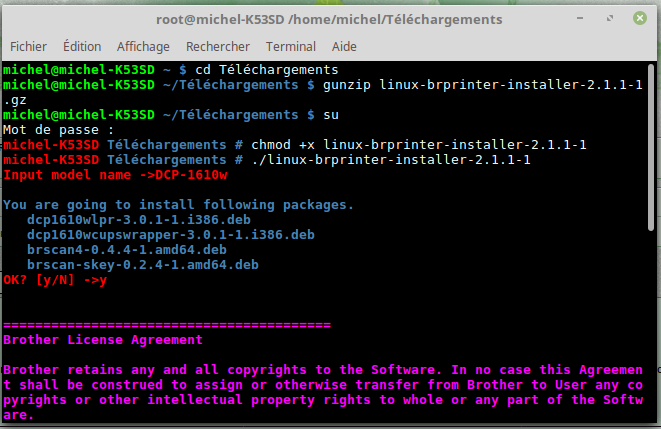Open the Aide menu
The image size is (661, 429).
pyautogui.click(x=344, y=46)
